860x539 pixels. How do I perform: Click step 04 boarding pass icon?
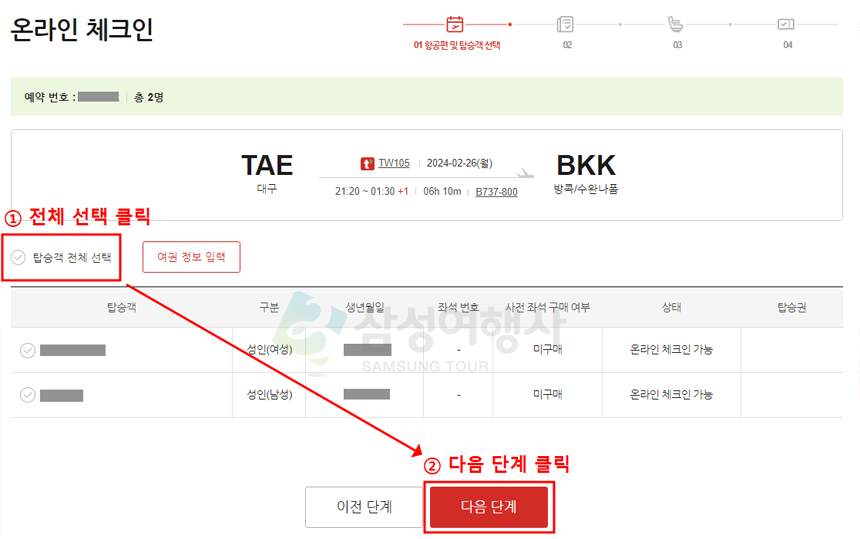[x=786, y=24]
